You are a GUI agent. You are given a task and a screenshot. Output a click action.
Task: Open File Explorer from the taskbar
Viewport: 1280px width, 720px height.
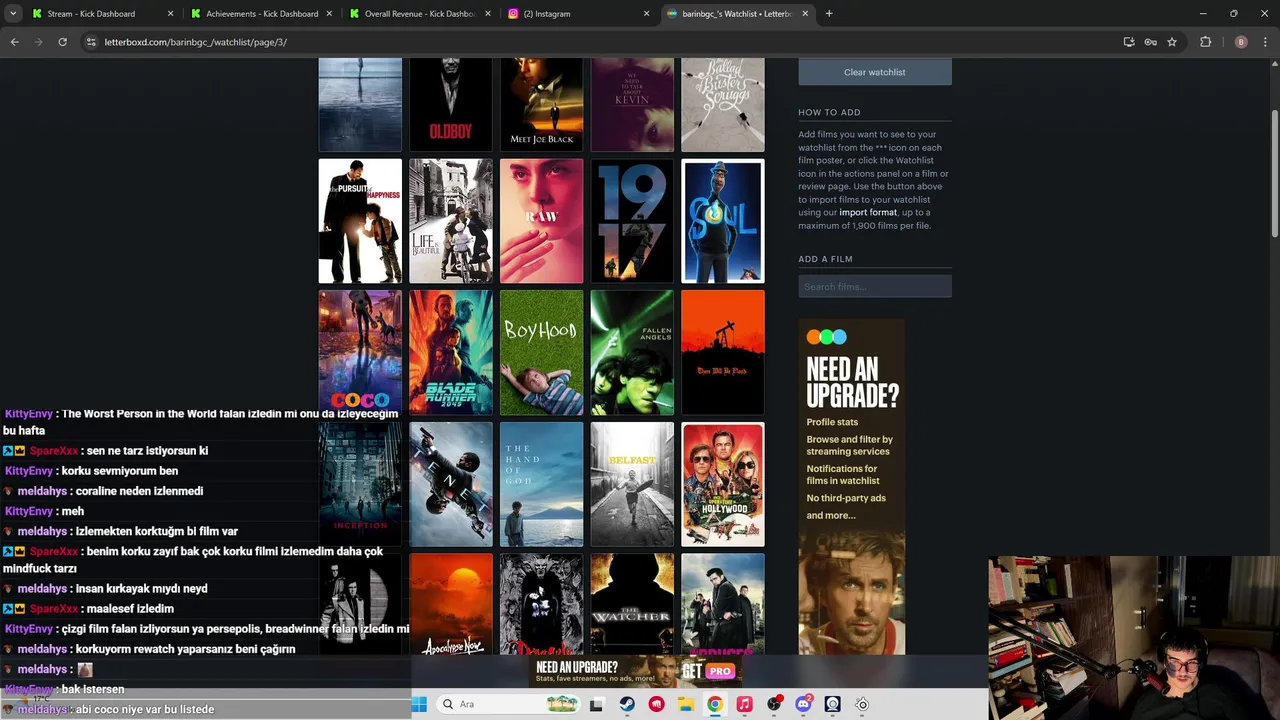point(686,704)
